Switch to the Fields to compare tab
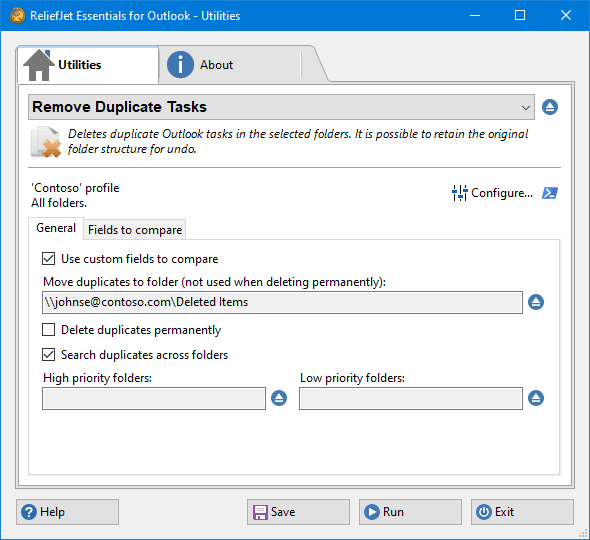 click(135, 230)
